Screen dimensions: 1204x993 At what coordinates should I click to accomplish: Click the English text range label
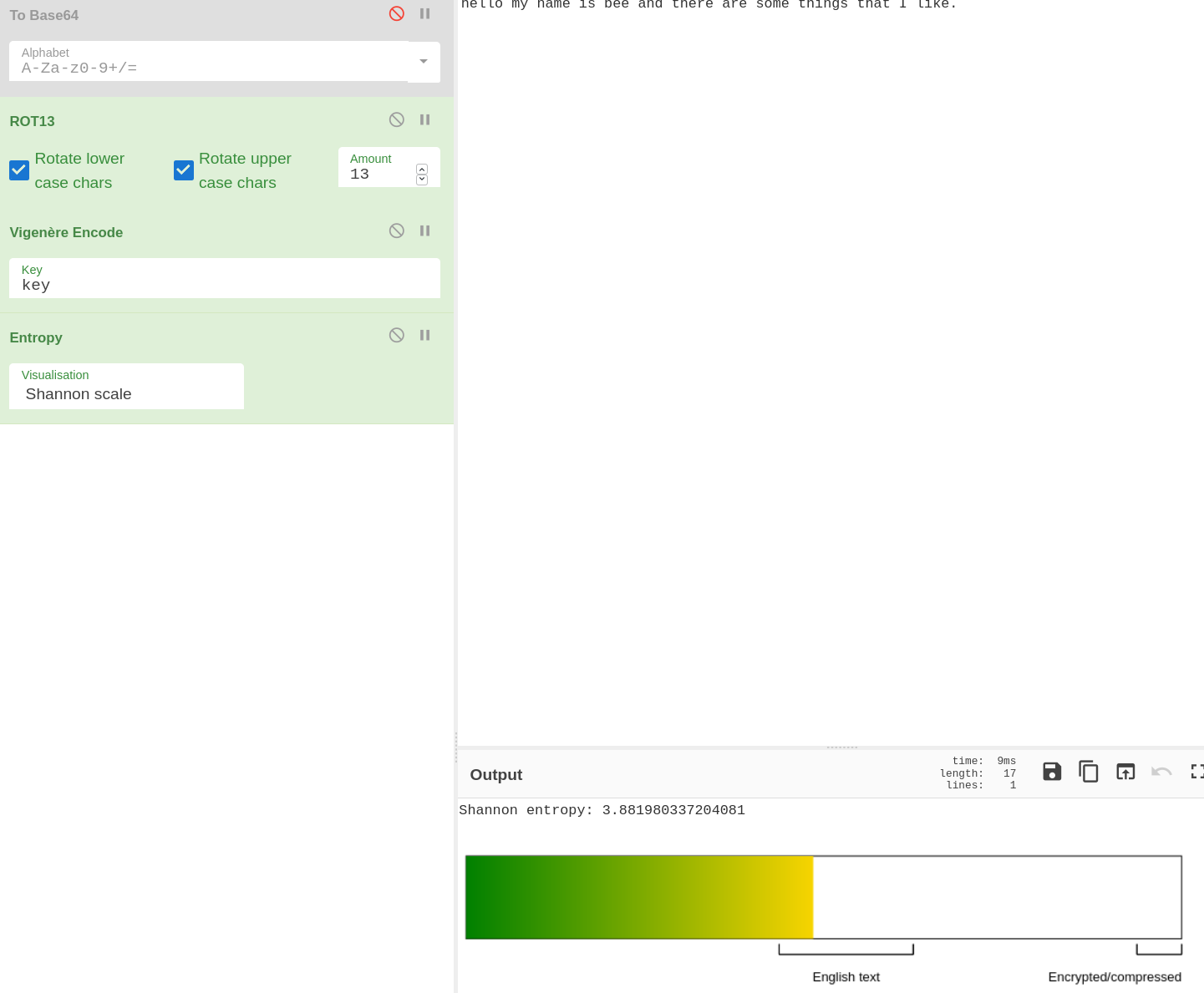846,977
